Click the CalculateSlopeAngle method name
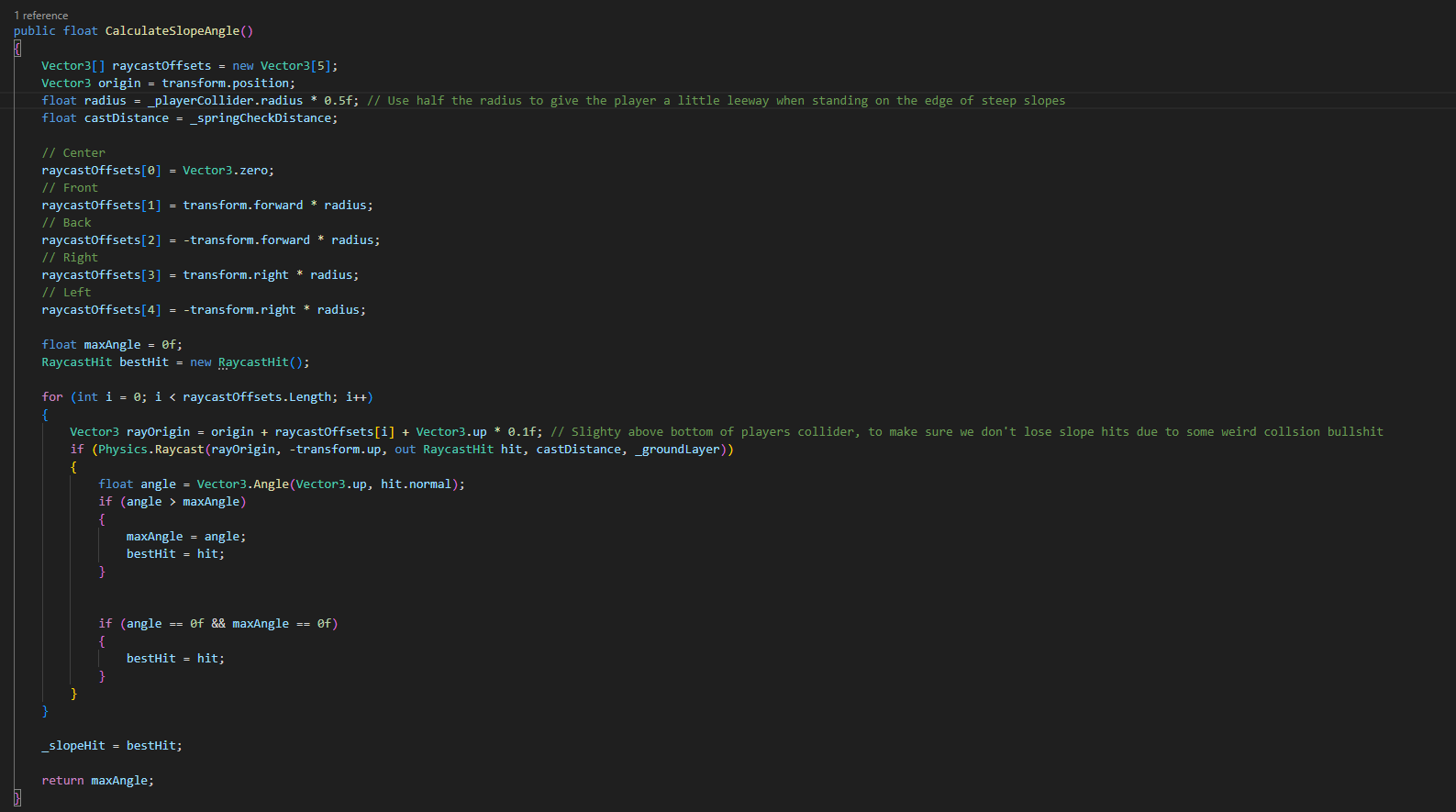 [x=172, y=31]
